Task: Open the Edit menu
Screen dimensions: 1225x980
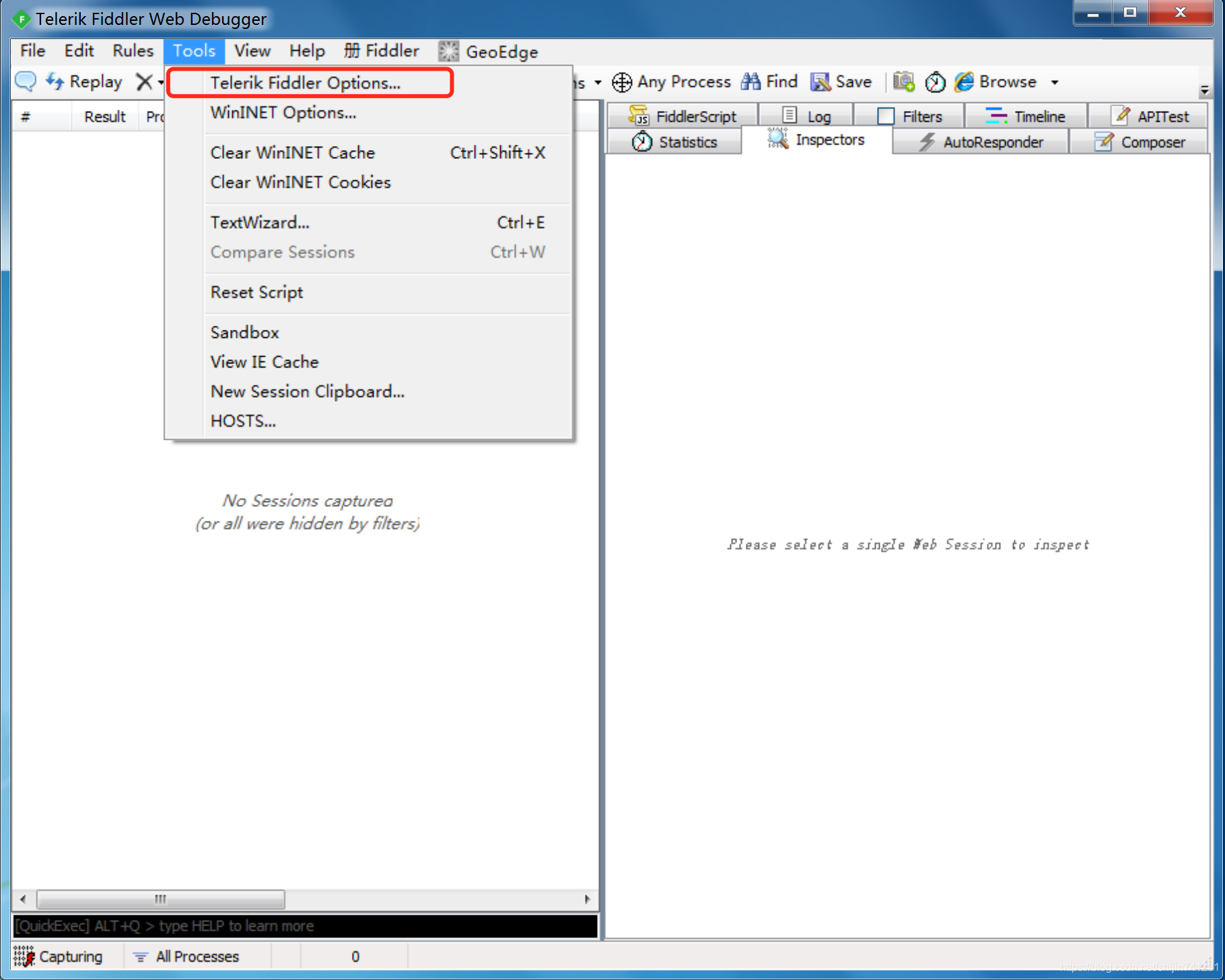Action: pos(79,51)
